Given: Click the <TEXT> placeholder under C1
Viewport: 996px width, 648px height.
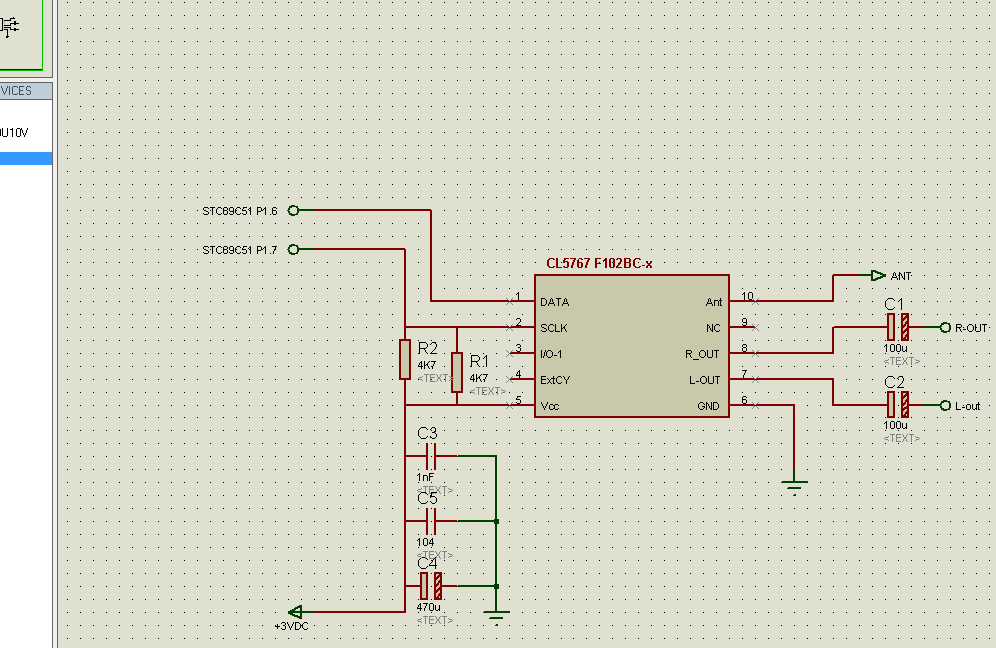Looking at the screenshot, I should (x=901, y=361).
